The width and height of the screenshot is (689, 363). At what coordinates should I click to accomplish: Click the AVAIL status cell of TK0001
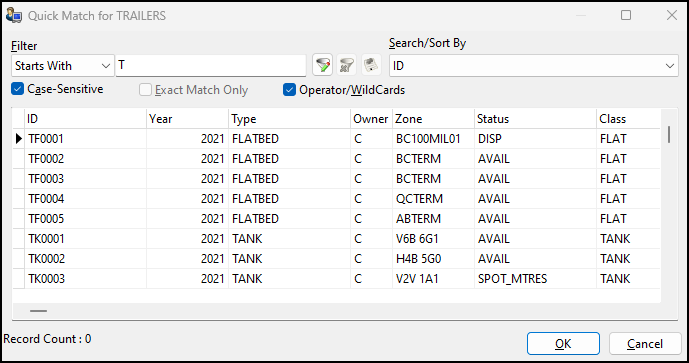click(x=536, y=239)
